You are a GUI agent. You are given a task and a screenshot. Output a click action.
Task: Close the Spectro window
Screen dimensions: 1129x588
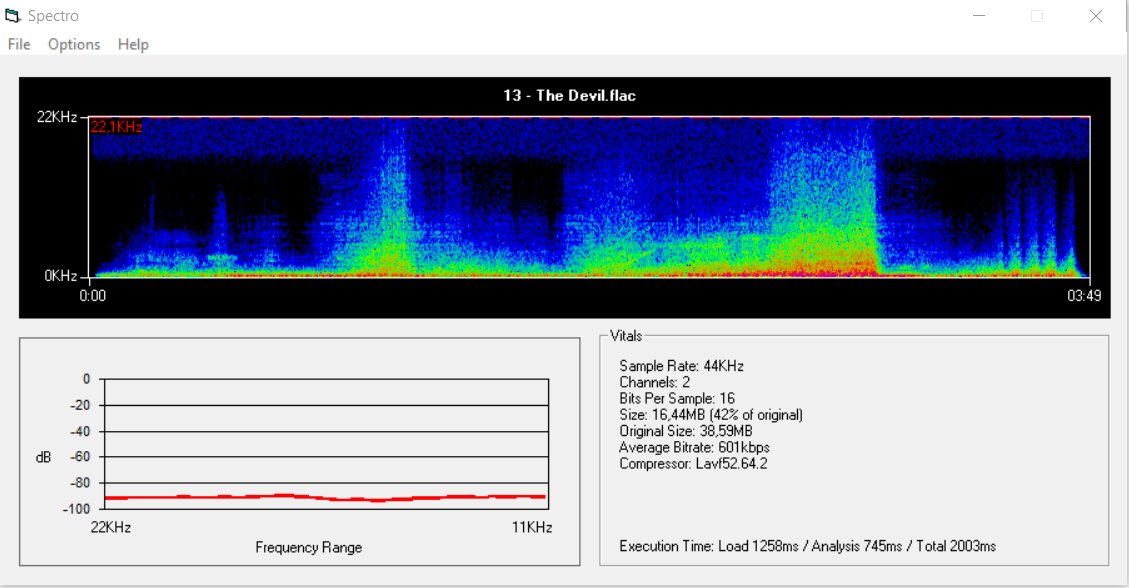[x=1095, y=16]
